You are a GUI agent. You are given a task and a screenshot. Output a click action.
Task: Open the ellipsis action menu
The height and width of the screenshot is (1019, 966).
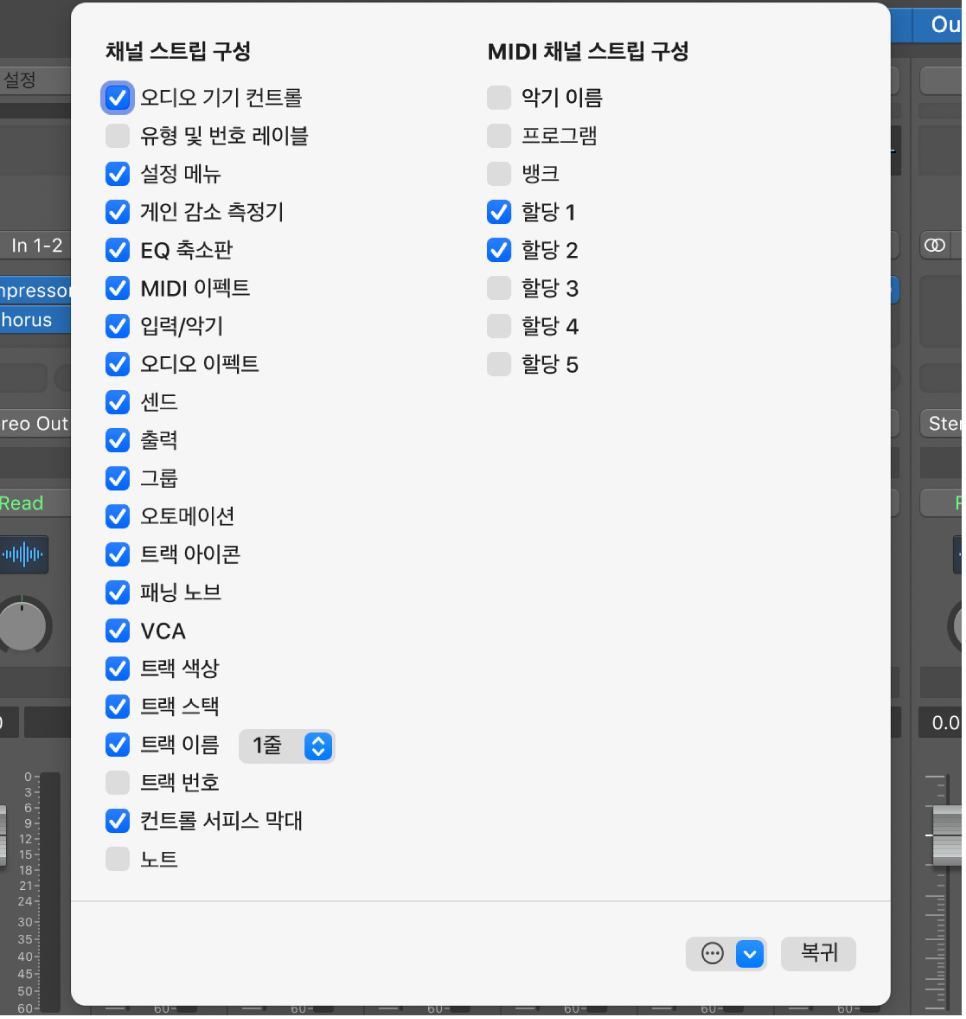pos(712,953)
